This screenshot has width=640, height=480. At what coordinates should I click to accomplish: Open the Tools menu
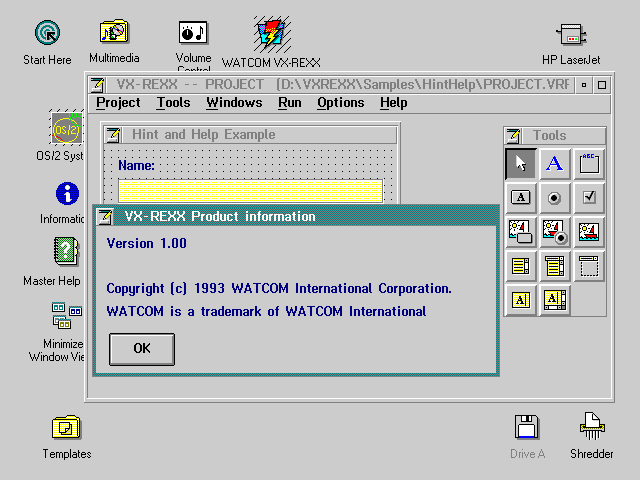coord(173,102)
